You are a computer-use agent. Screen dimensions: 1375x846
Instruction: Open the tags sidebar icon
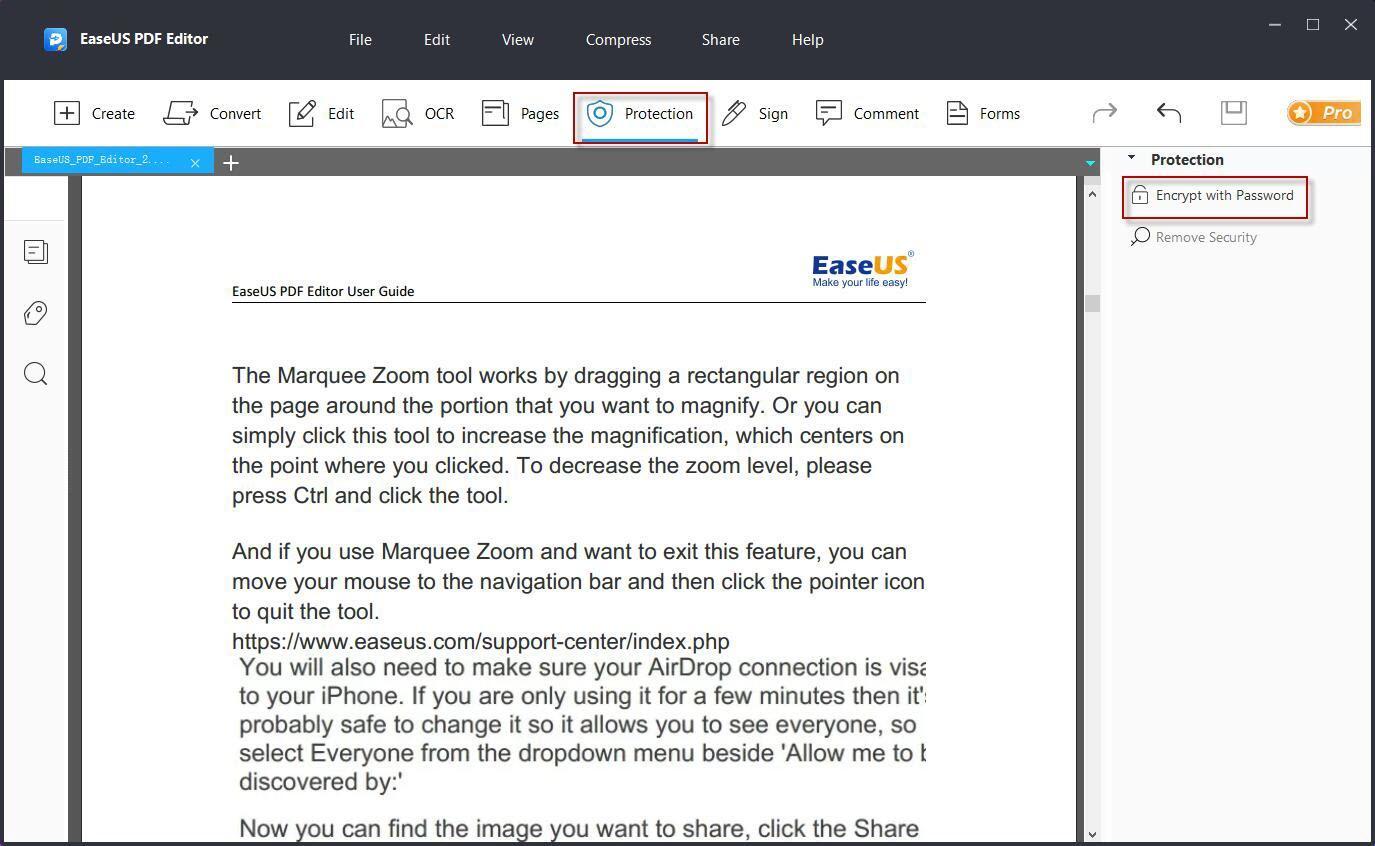pyautogui.click(x=36, y=313)
